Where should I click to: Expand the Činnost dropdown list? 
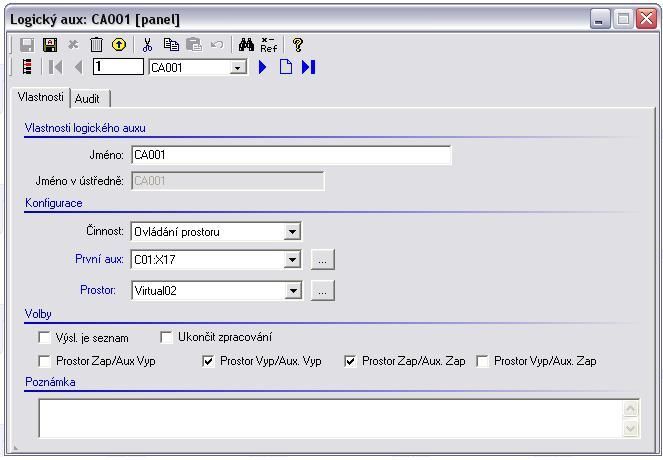click(x=292, y=232)
